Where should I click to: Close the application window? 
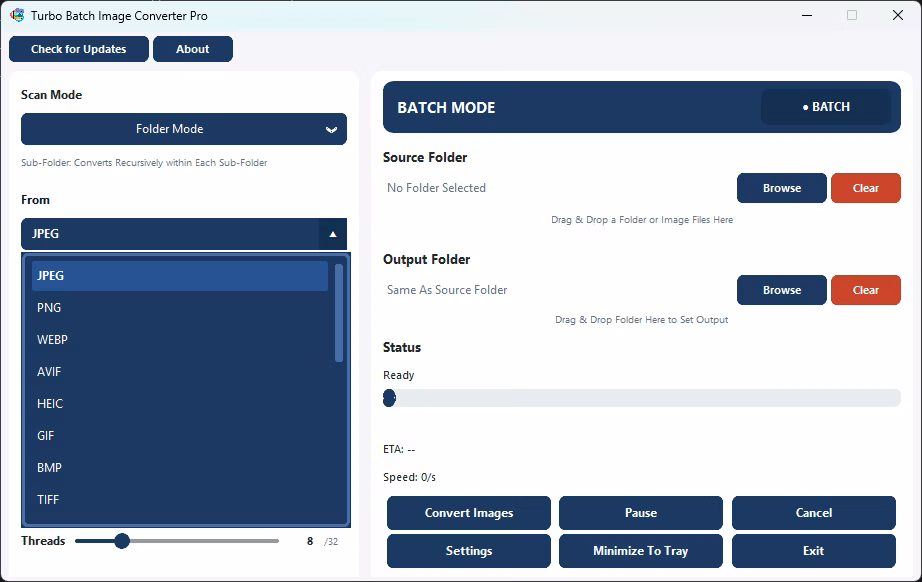[x=898, y=15]
